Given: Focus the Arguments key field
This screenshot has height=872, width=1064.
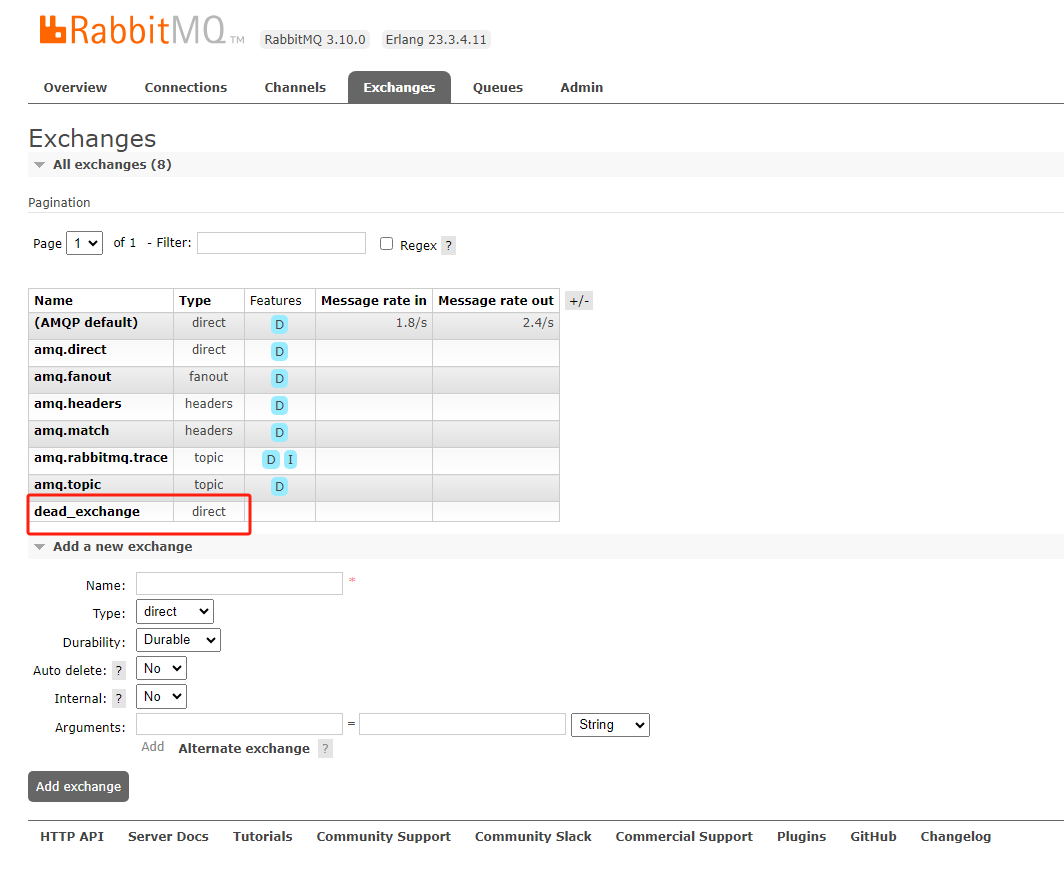Looking at the screenshot, I should tap(239, 724).
